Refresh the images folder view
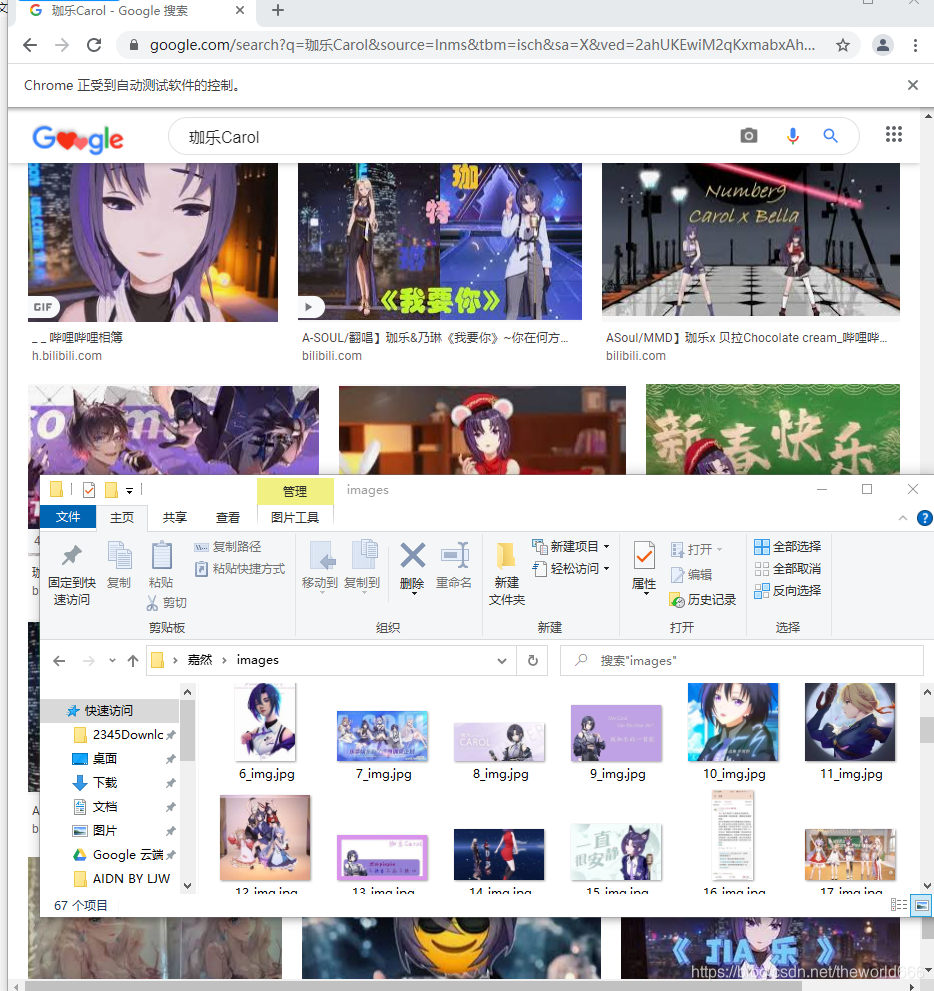Image resolution: width=934 pixels, height=991 pixels. [x=533, y=660]
